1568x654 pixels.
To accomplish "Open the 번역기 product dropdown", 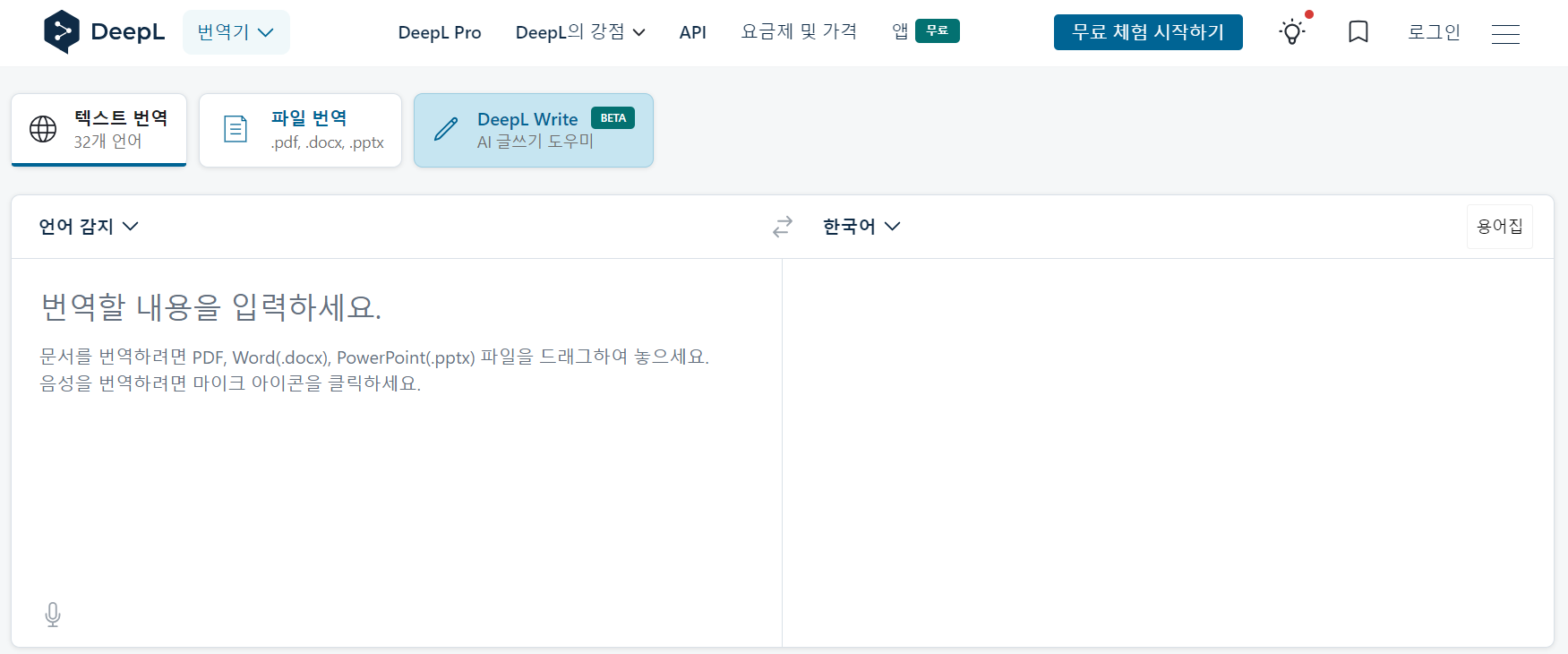I will [x=236, y=32].
